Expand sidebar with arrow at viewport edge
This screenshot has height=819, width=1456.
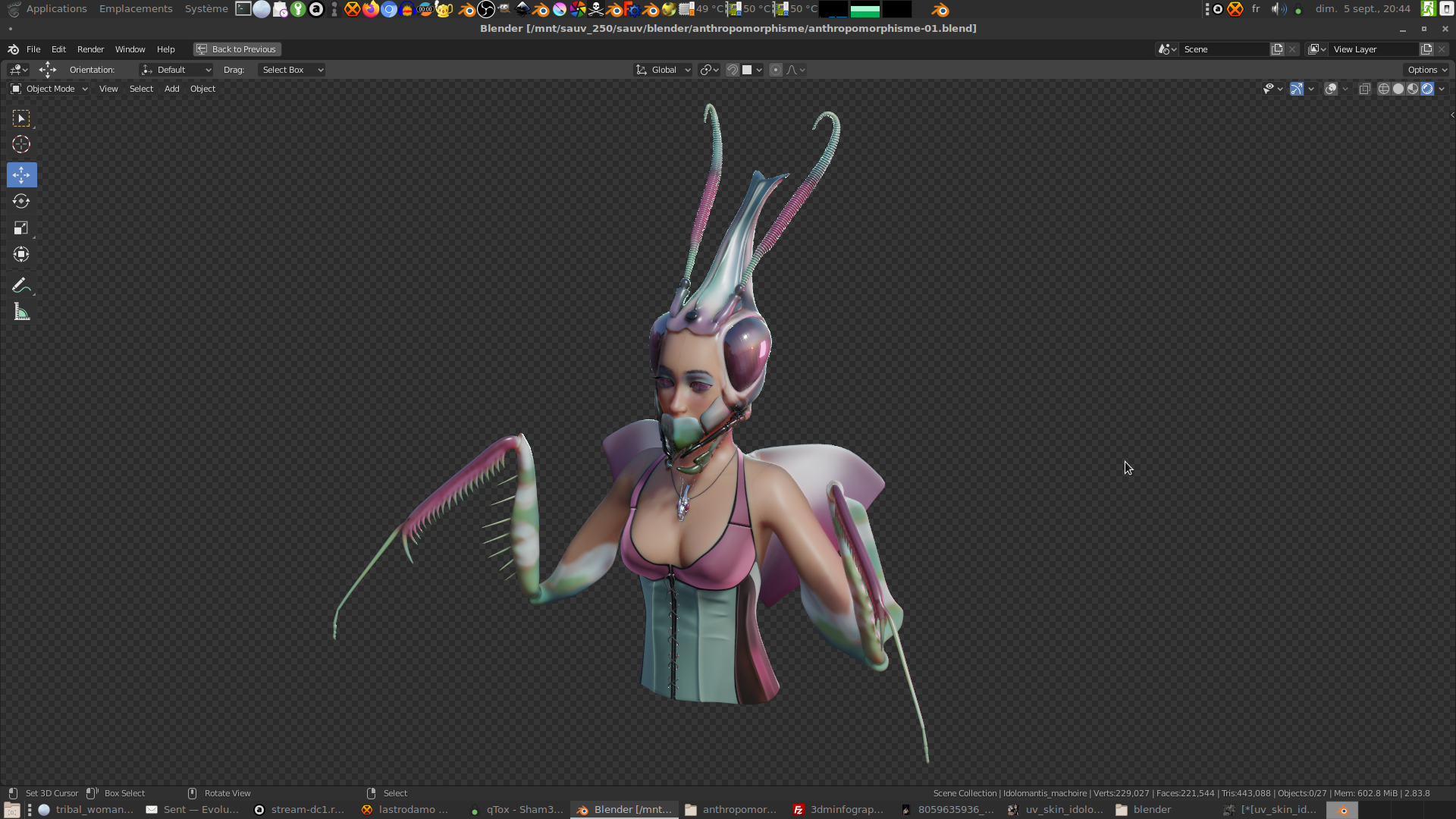coord(1451,115)
